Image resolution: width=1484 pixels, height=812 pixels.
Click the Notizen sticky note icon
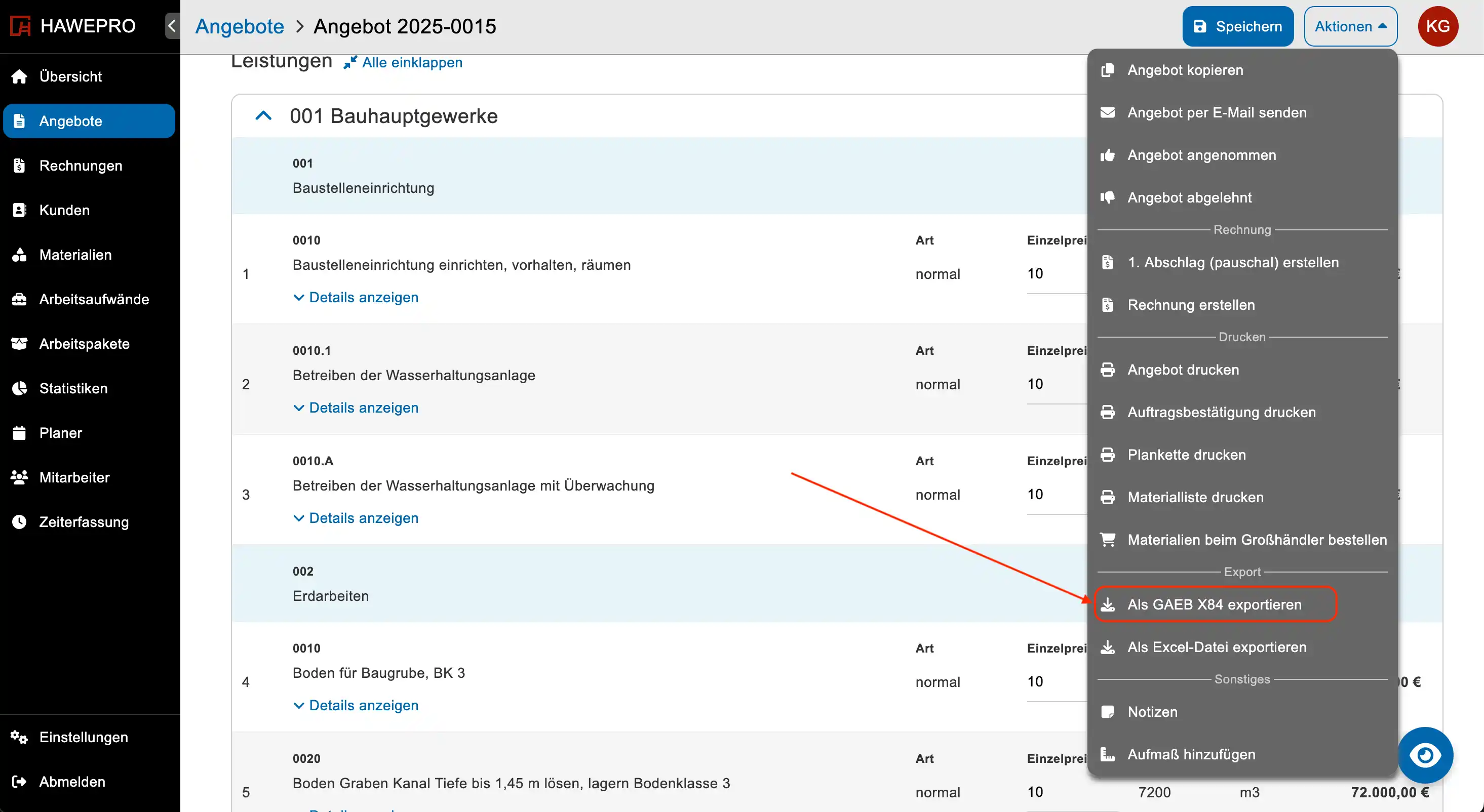[1107, 712]
